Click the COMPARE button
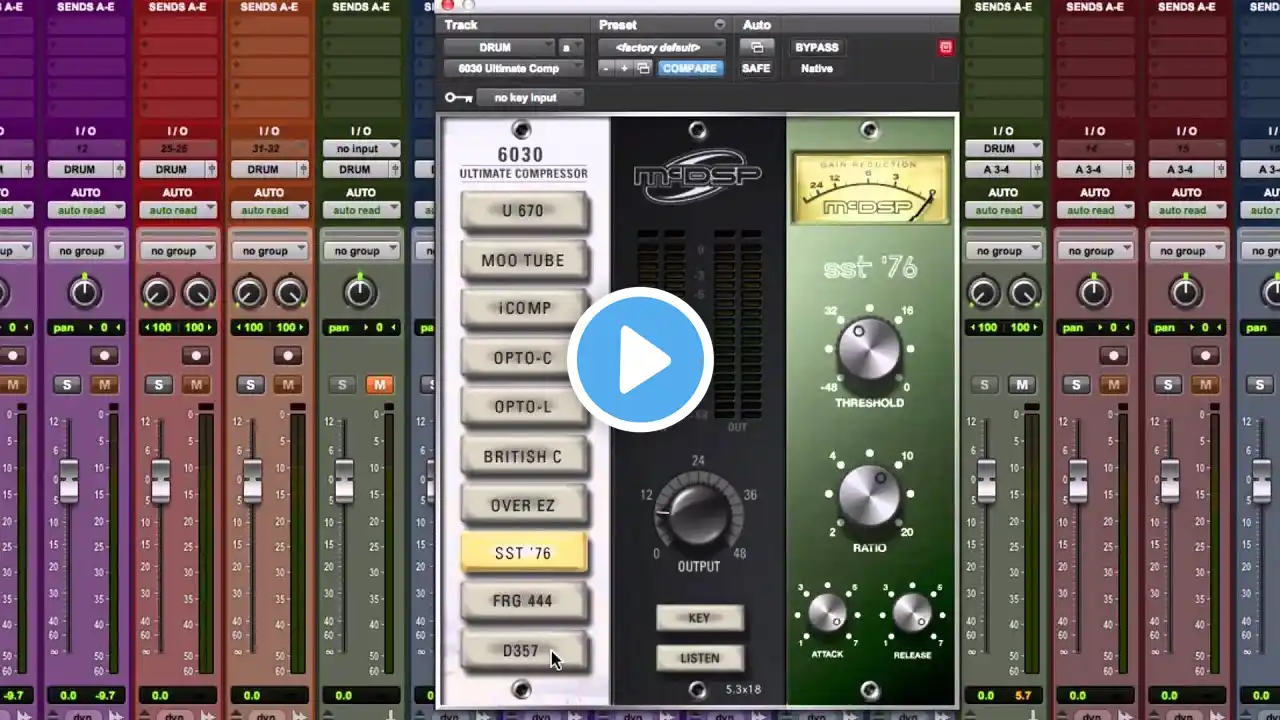This screenshot has width=1280, height=720. point(690,68)
